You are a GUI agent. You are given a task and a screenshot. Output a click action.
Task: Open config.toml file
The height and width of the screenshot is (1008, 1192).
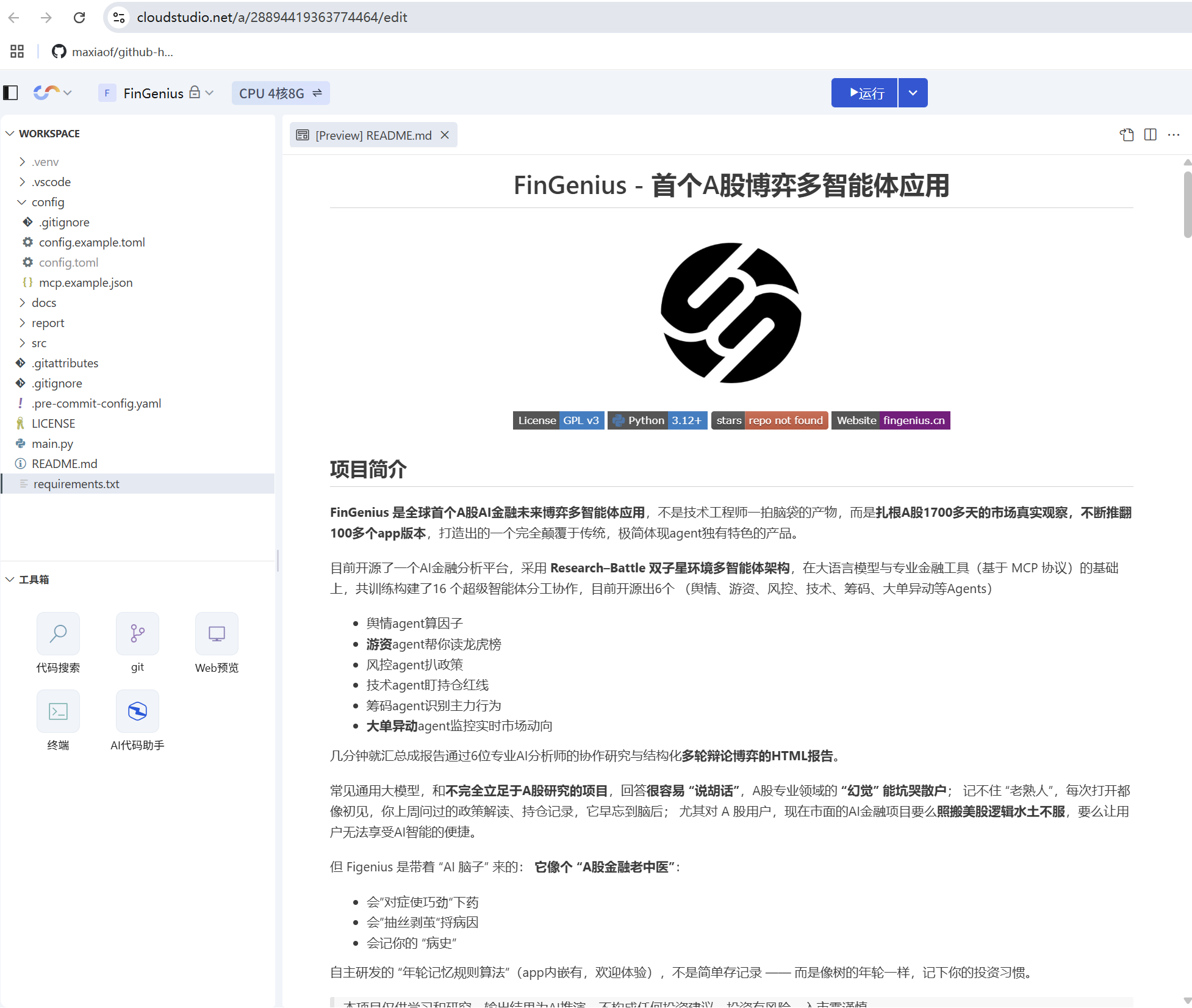(68, 262)
